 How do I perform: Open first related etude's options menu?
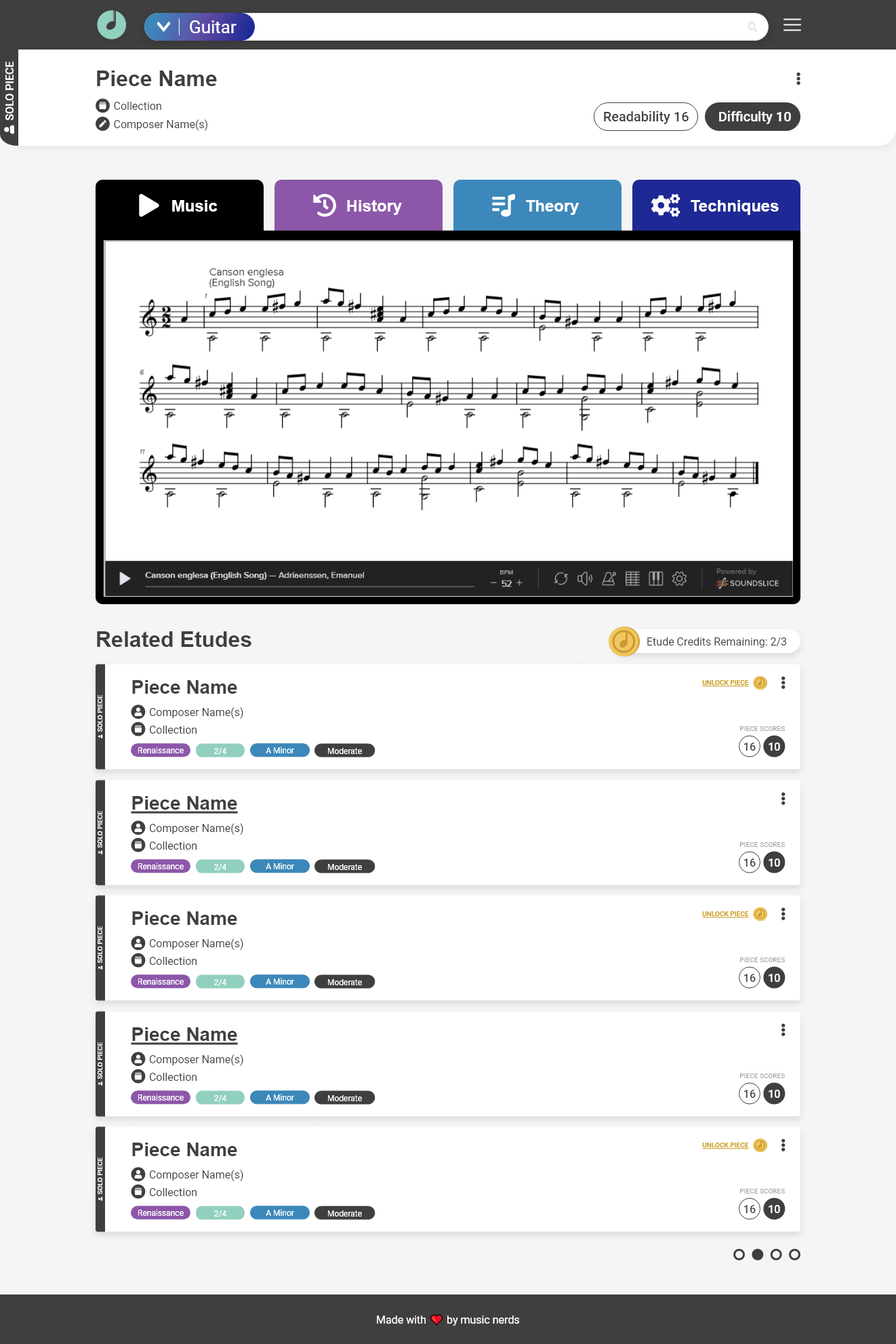tap(783, 683)
